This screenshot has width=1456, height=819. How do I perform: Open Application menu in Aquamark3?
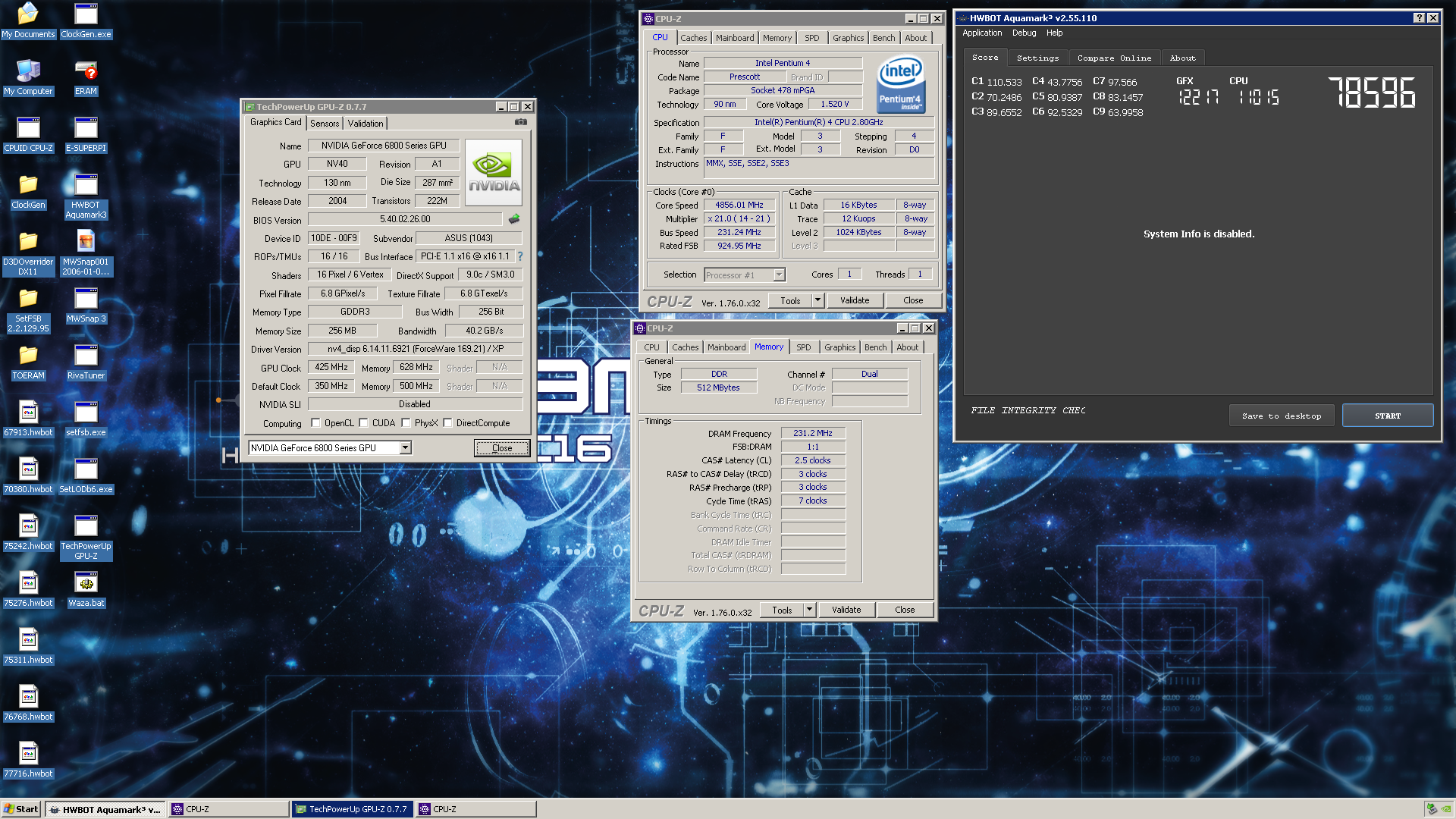point(982,33)
